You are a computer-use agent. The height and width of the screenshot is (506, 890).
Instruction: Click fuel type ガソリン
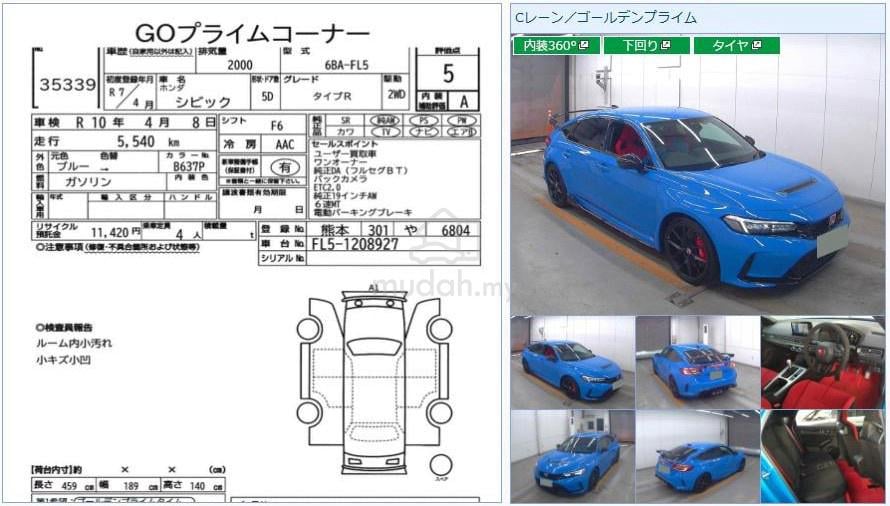(88, 182)
